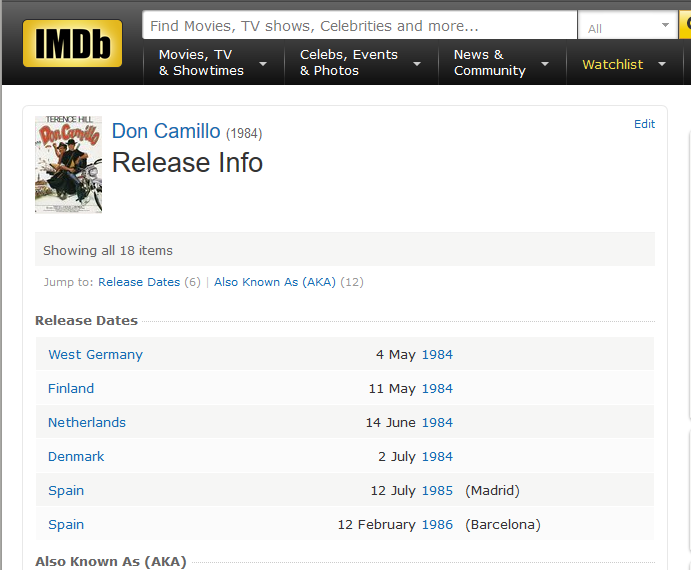Expand the Watchlist dropdown arrow
The image size is (691, 570).
coord(661,64)
